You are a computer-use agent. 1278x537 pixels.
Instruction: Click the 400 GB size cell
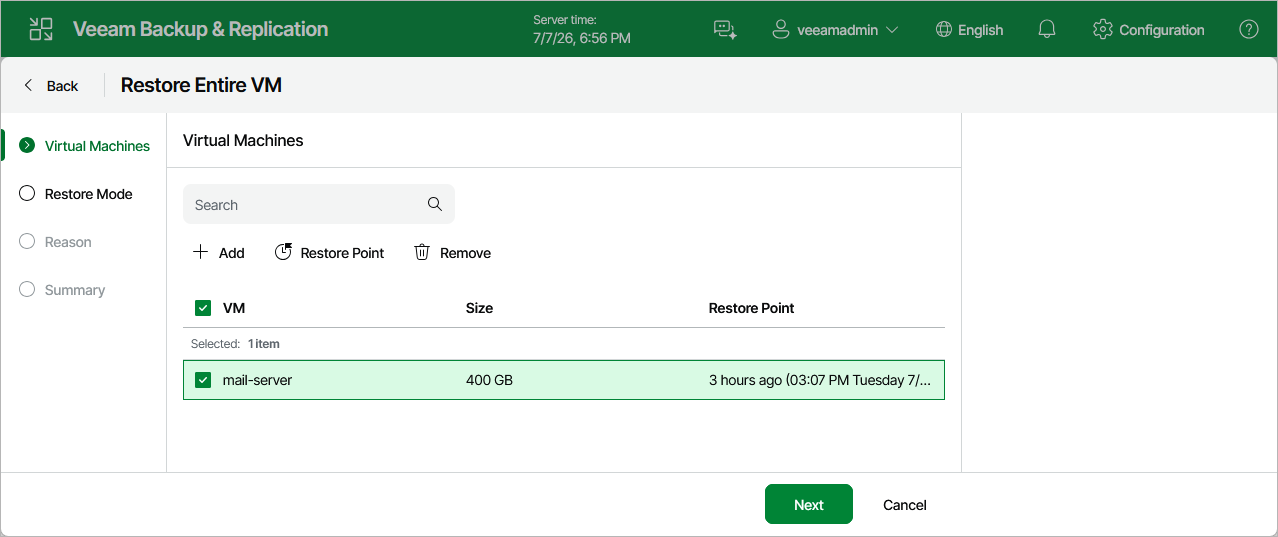click(489, 380)
